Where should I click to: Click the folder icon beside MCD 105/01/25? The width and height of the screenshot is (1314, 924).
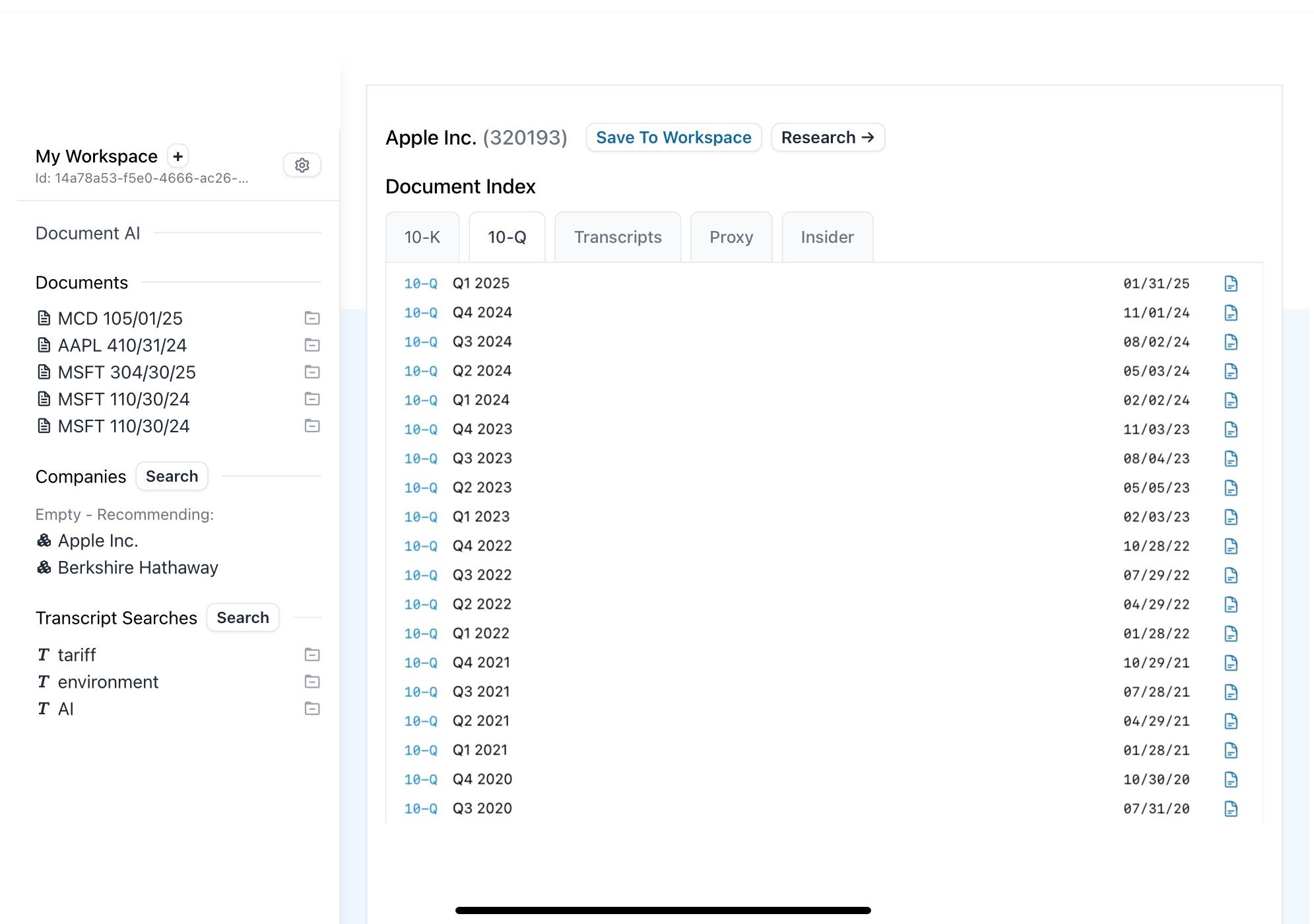click(x=312, y=318)
